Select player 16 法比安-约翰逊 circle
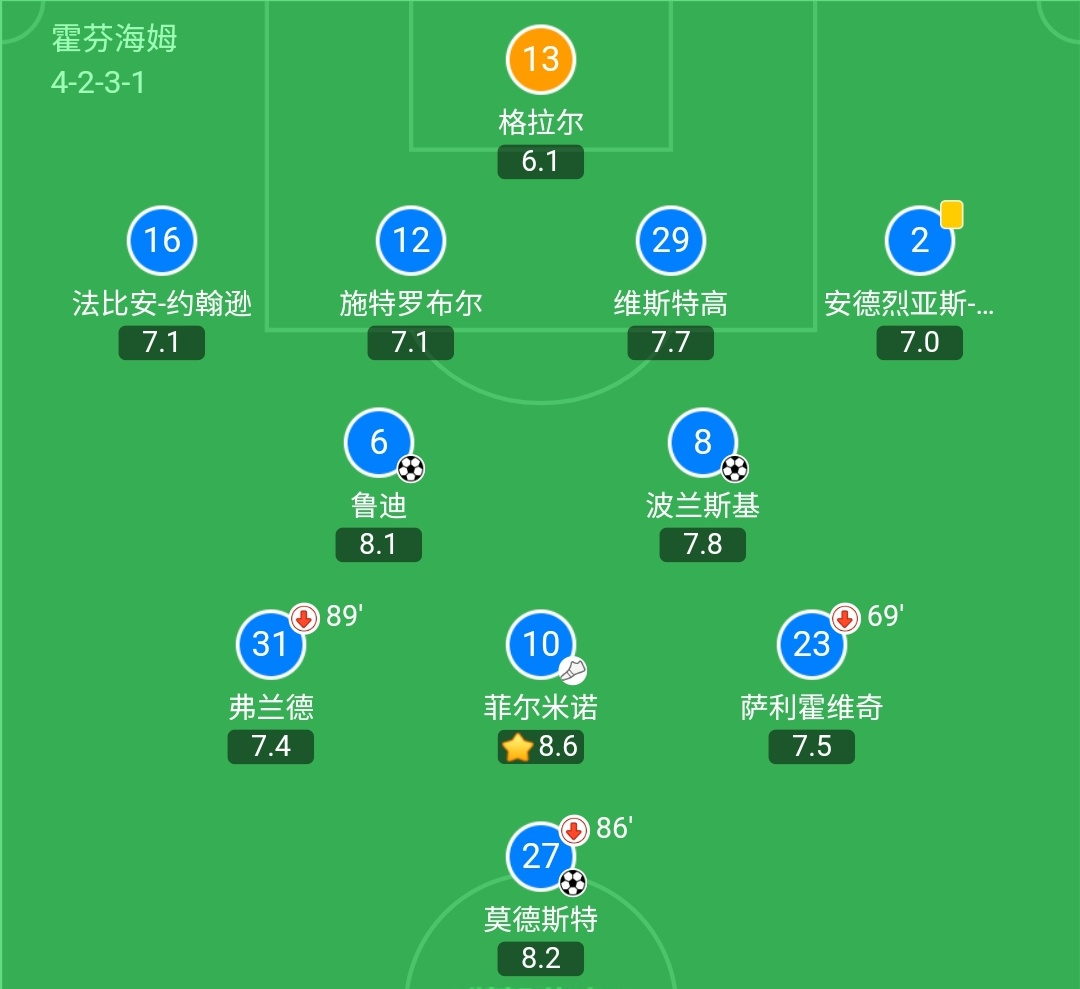This screenshot has height=989, width=1080. 162,240
